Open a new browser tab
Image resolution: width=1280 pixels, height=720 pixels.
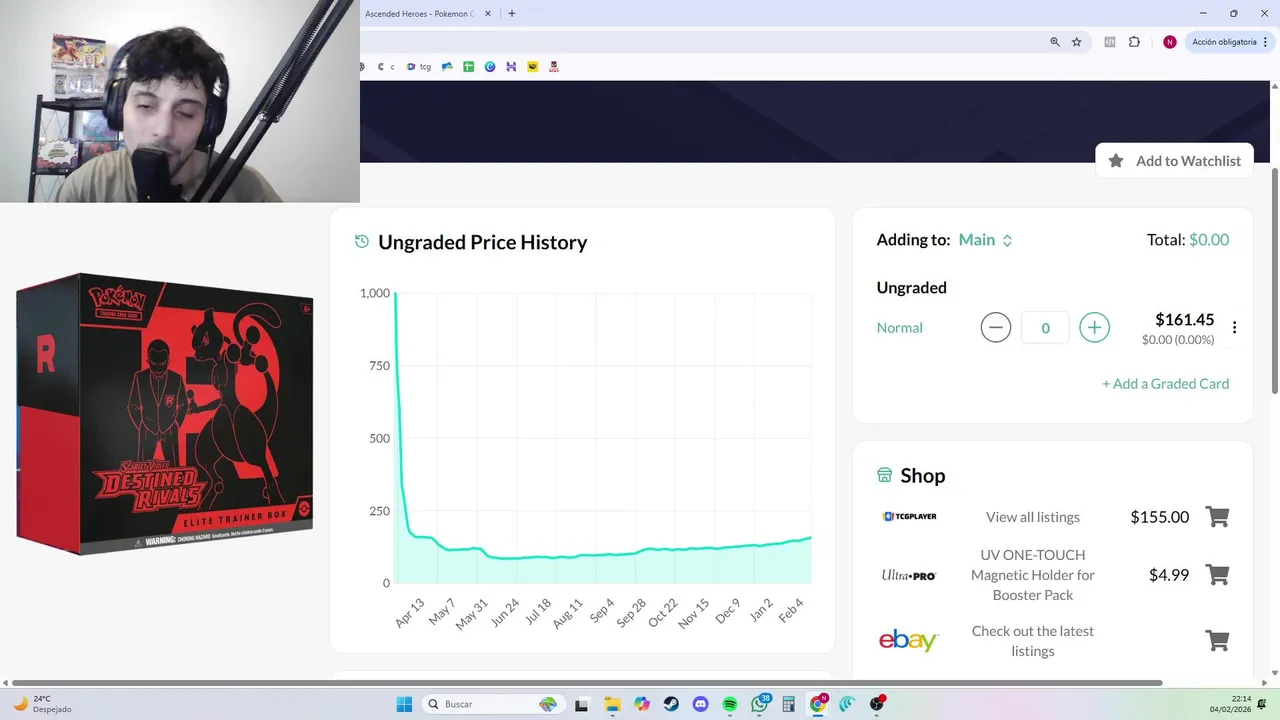[x=512, y=14]
